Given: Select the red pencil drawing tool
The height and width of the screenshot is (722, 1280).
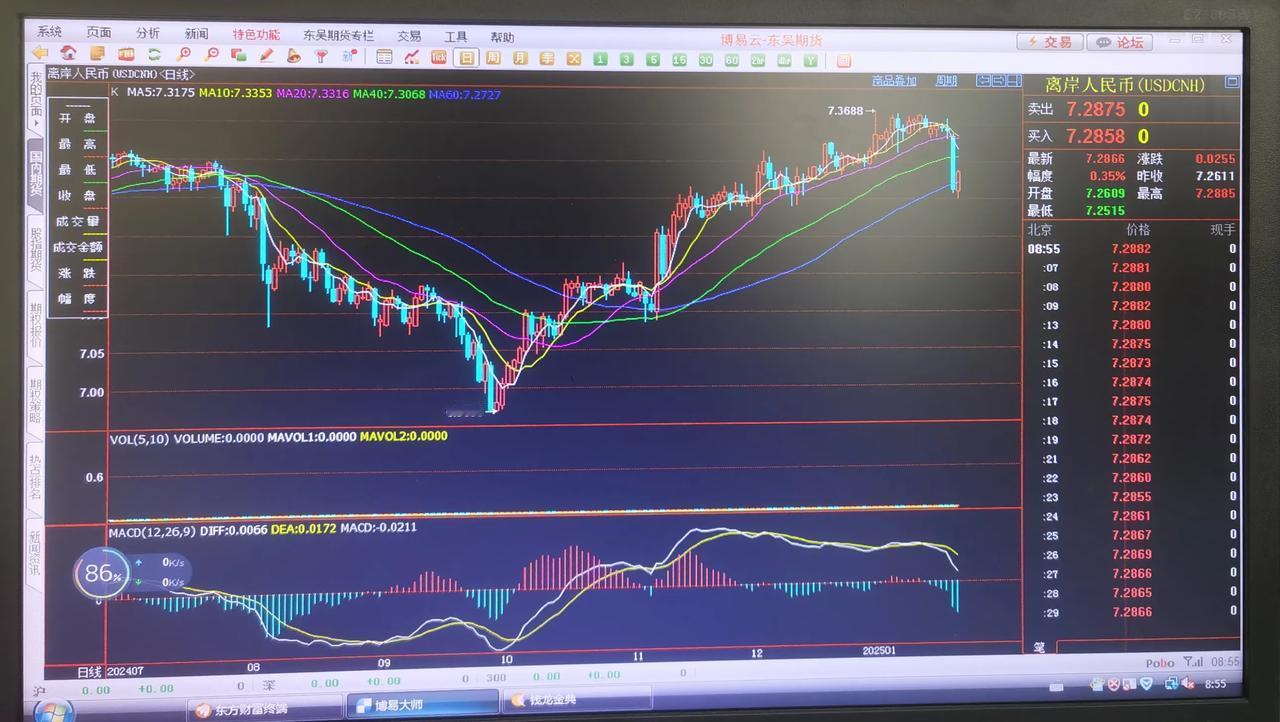Looking at the screenshot, I should click(x=267, y=55).
